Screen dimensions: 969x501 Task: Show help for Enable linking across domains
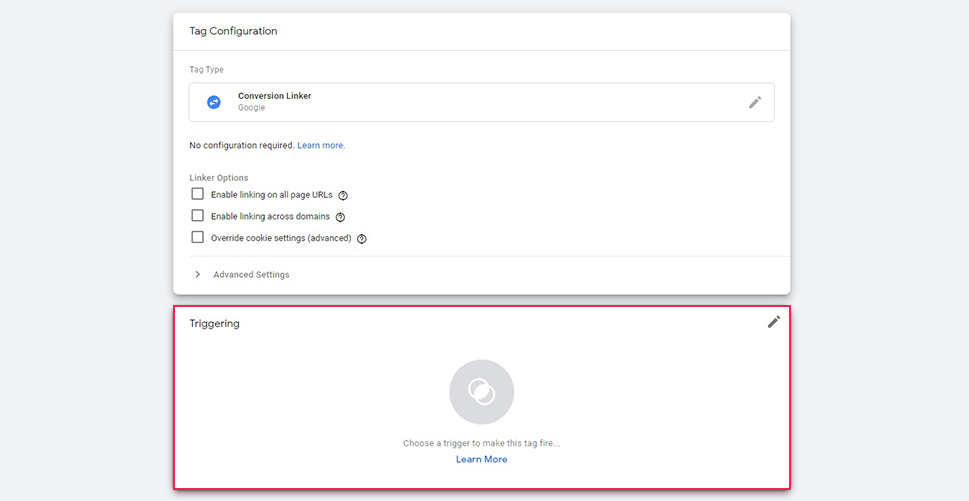point(340,217)
